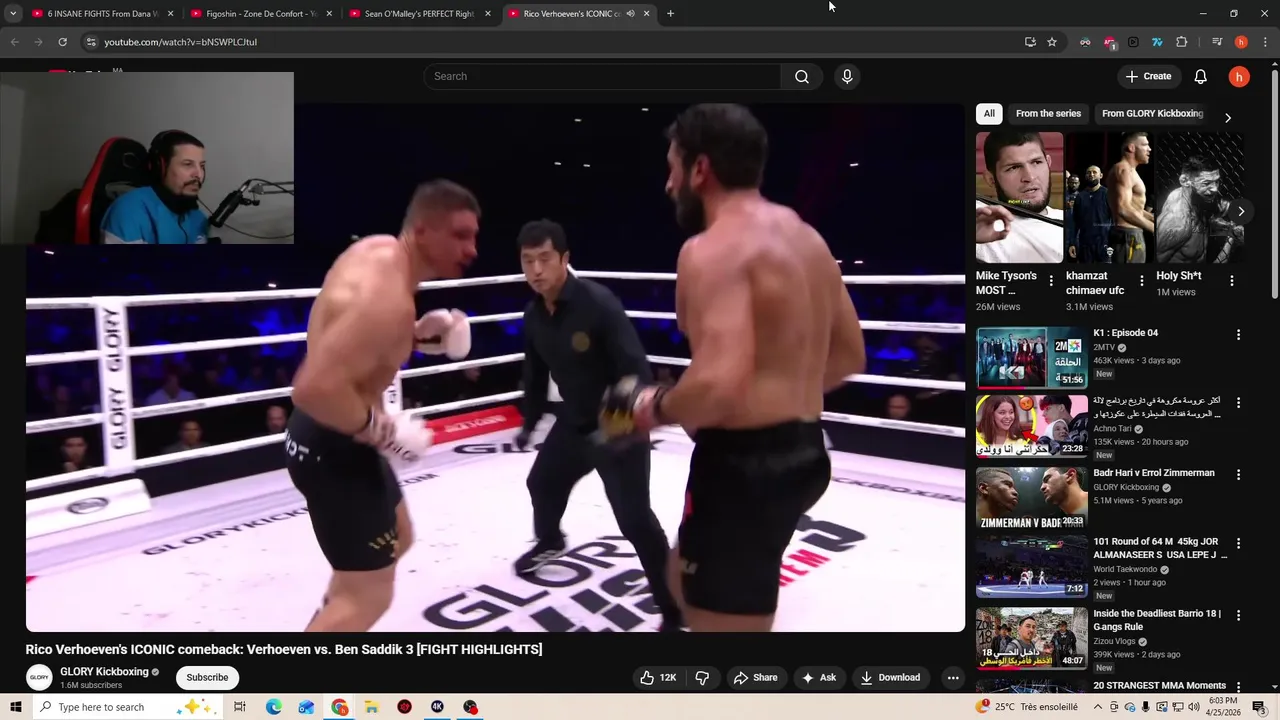The image size is (1280, 720).
Task: Subscribe to GLORY Kickboxing channel
Action: tap(207, 677)
